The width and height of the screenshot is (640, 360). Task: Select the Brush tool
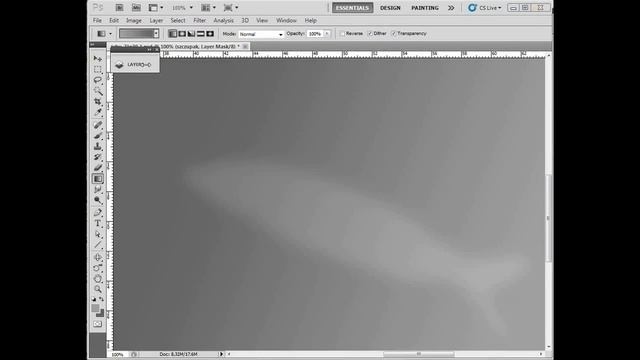coord(98,136)
